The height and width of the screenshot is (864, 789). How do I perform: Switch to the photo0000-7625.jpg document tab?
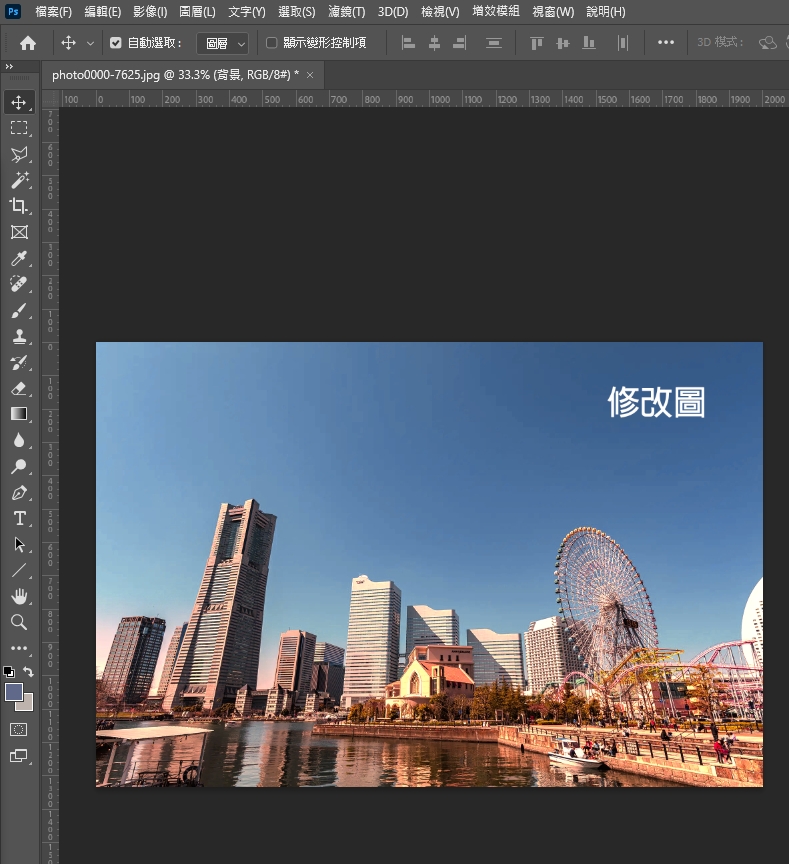point(175,75)
